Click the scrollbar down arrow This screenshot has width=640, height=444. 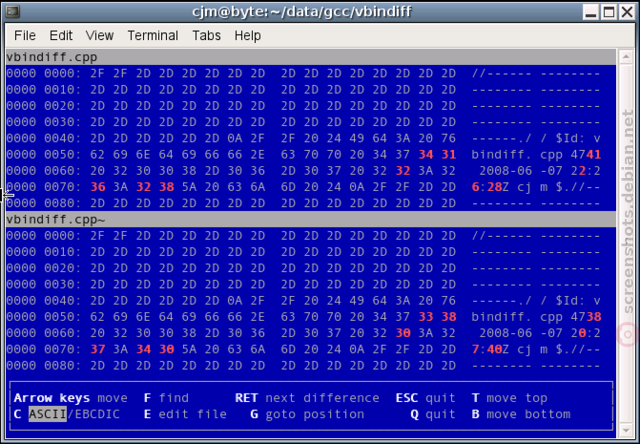pyautogui.click(x=626, y=430)
